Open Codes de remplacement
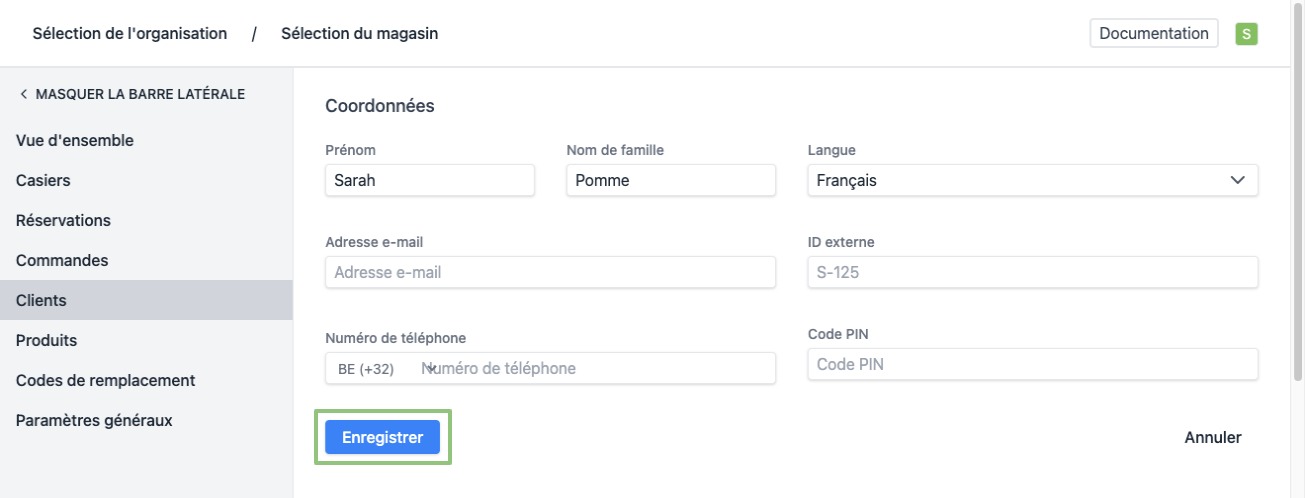 105,380
